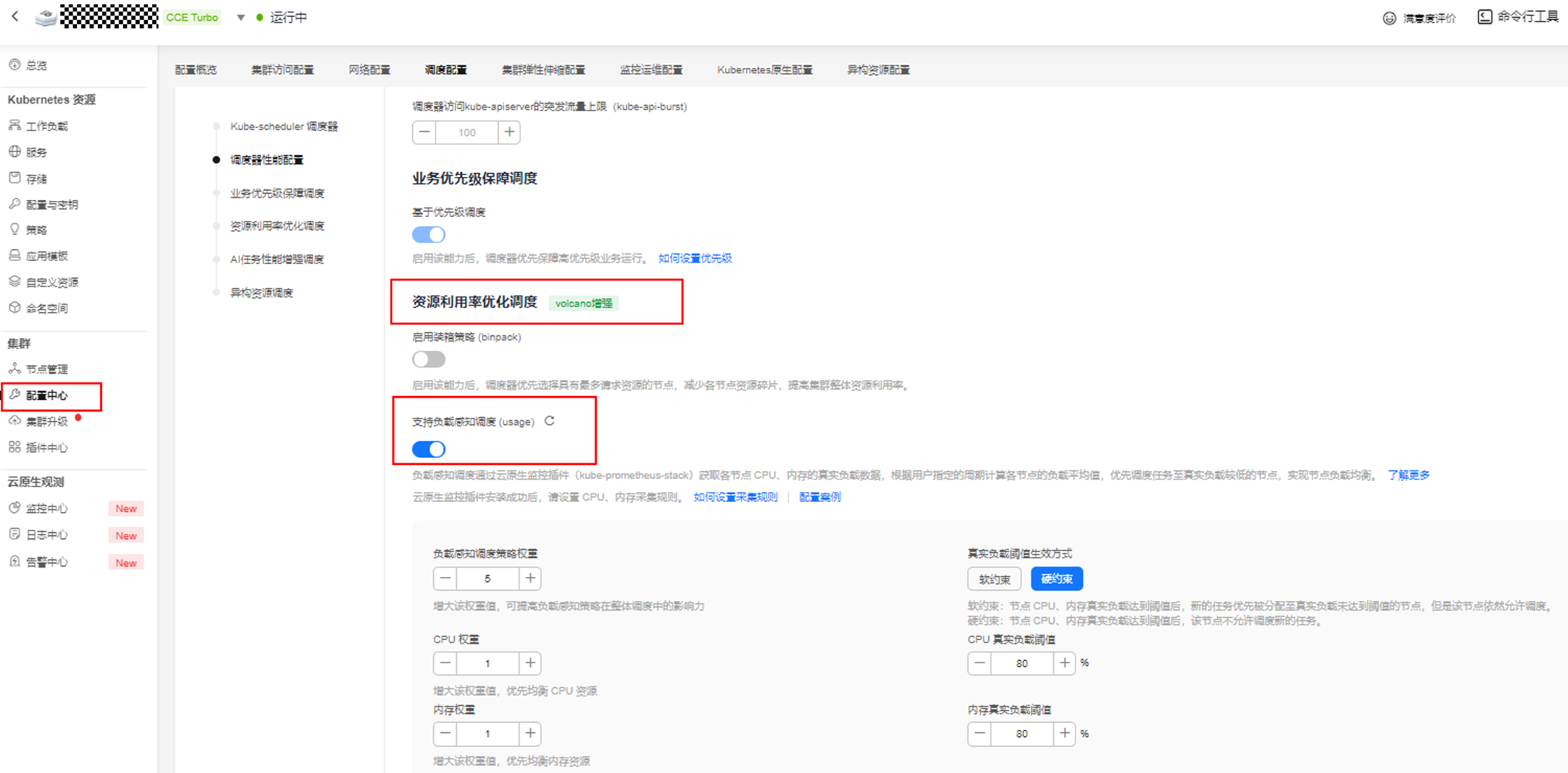Open the 如何设置采集规则 link

736,497
